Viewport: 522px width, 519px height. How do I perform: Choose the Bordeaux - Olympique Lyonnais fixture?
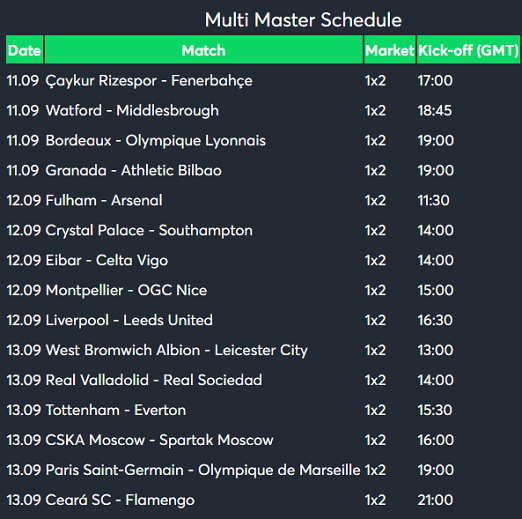click(x=156, y=141)
